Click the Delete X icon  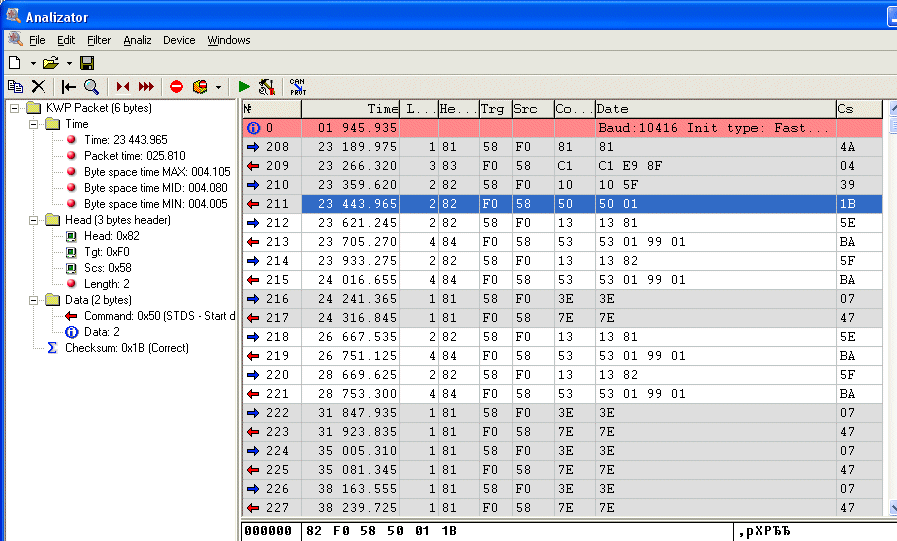click(x=38, y=87)
